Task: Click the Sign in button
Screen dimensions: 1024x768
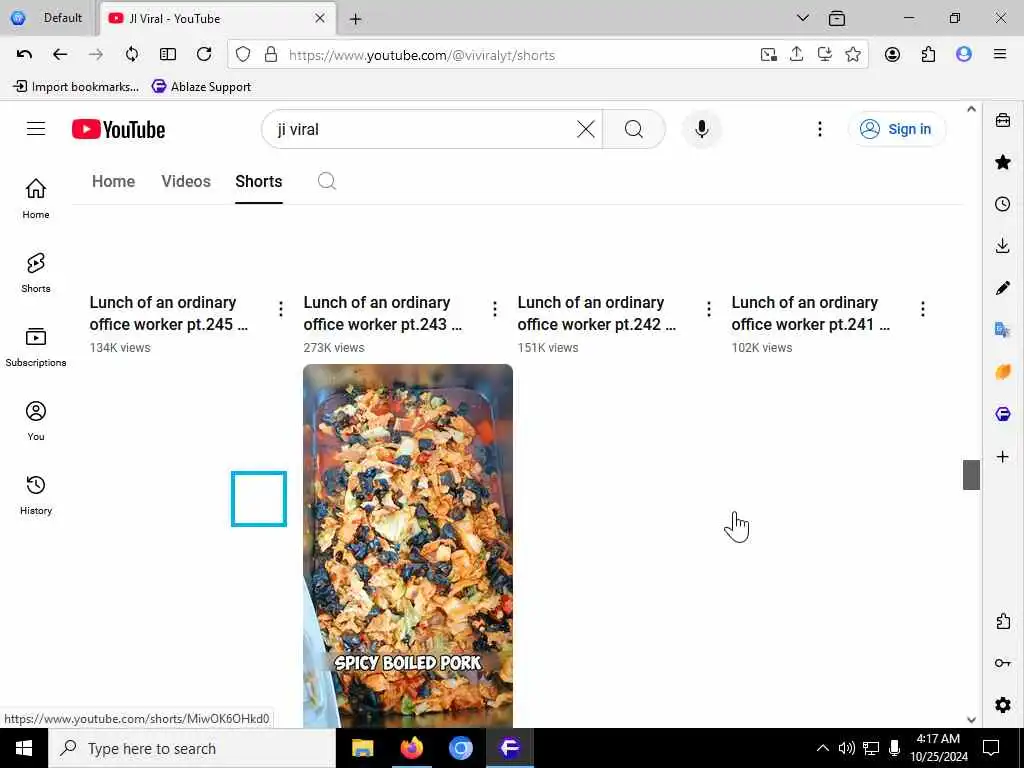Action: (x=897, y=129)
